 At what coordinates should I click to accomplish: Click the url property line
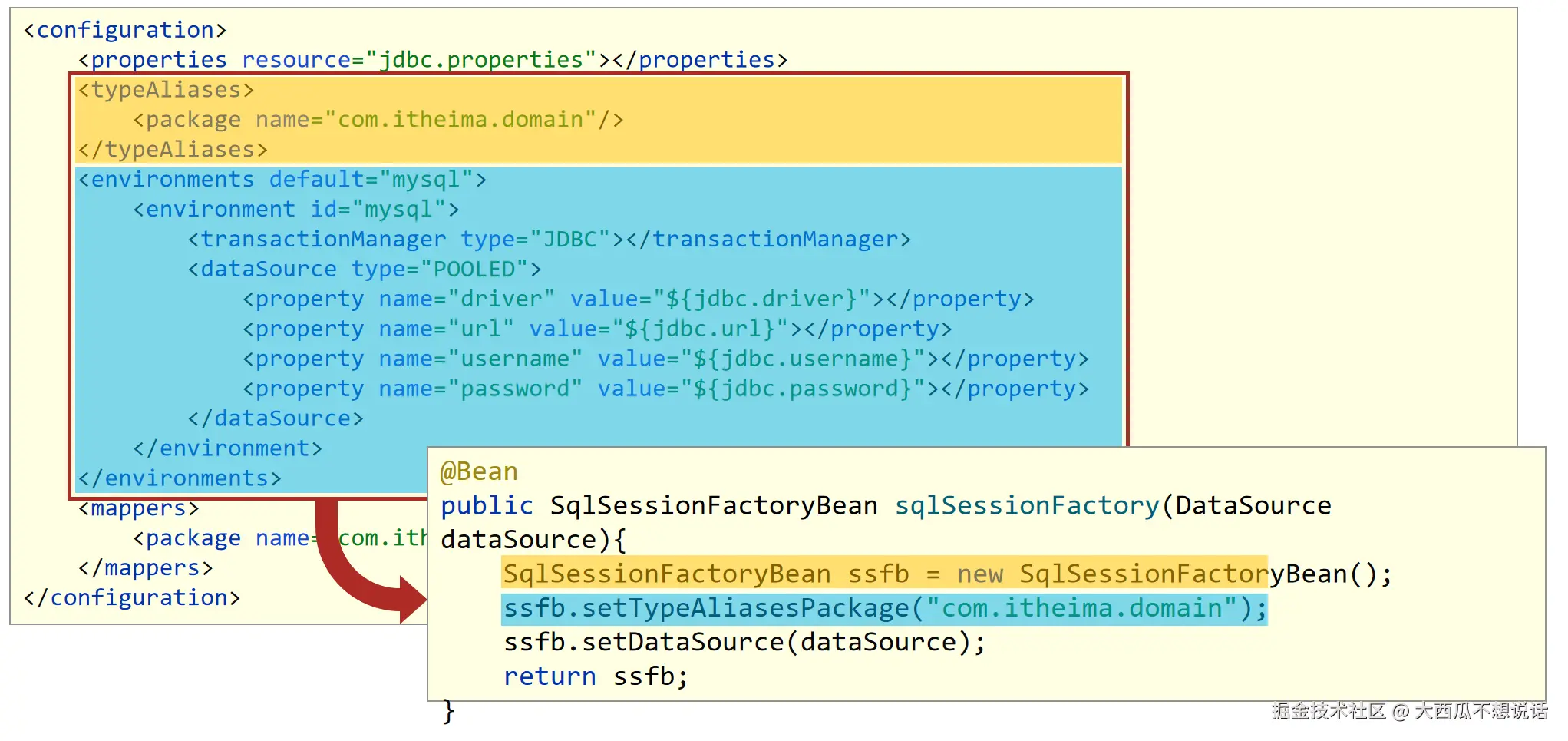click(597, 329)
